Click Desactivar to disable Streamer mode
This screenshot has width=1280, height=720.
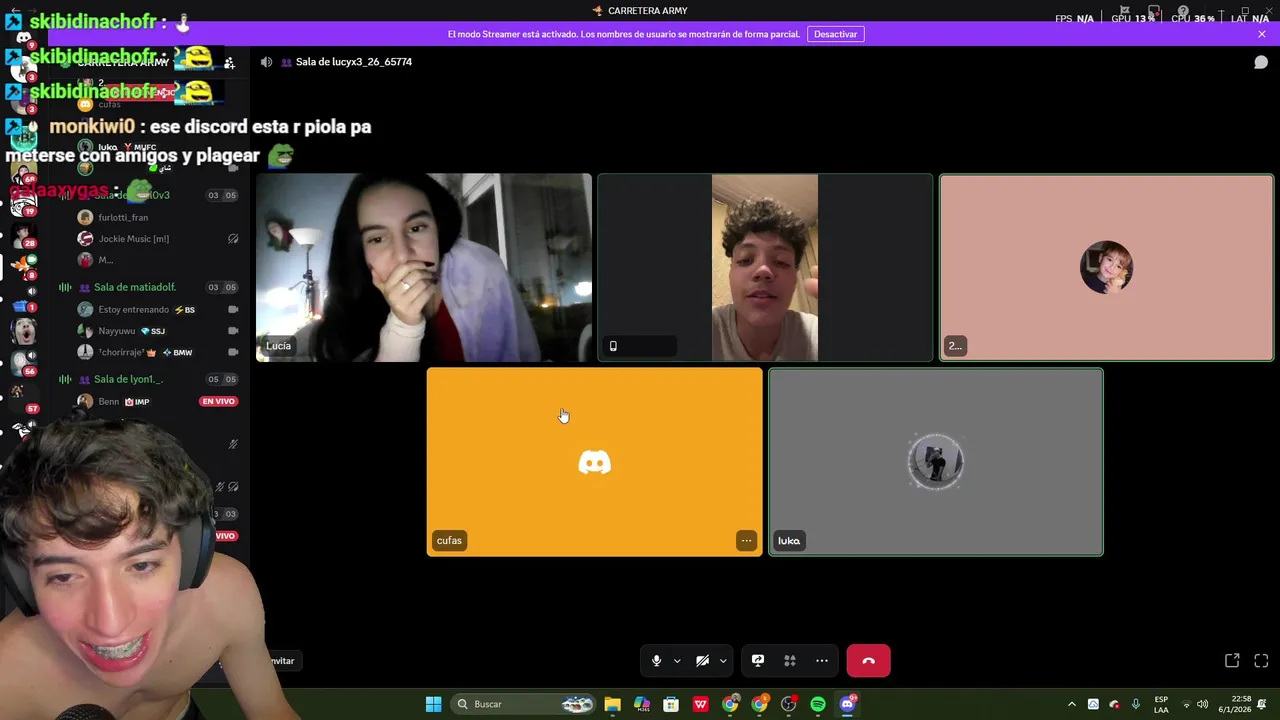(835, 34)
